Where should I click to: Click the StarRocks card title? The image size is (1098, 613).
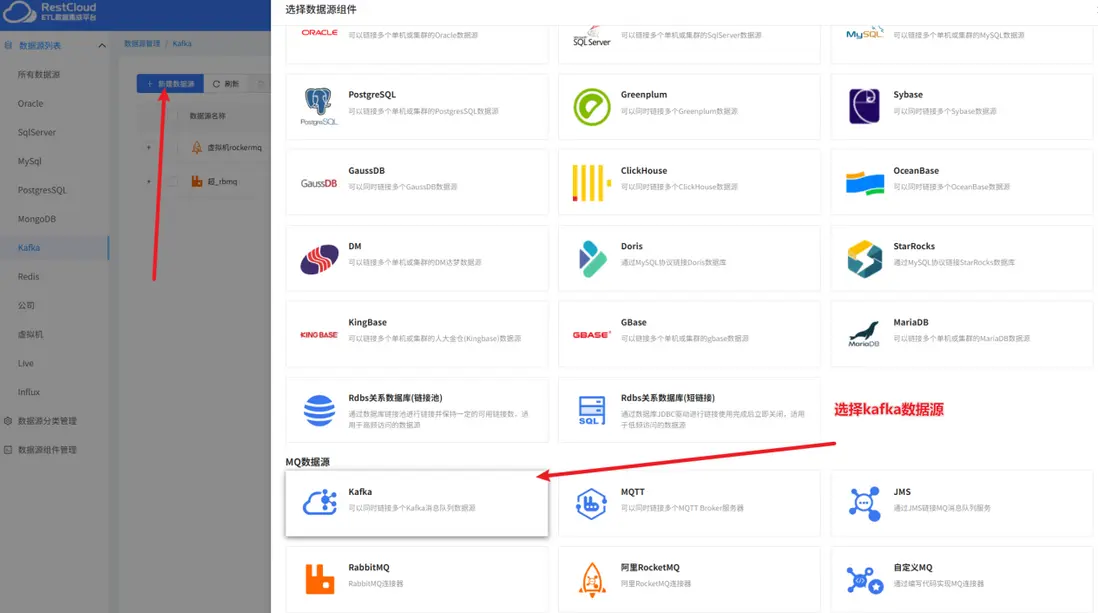click(914, 246)
